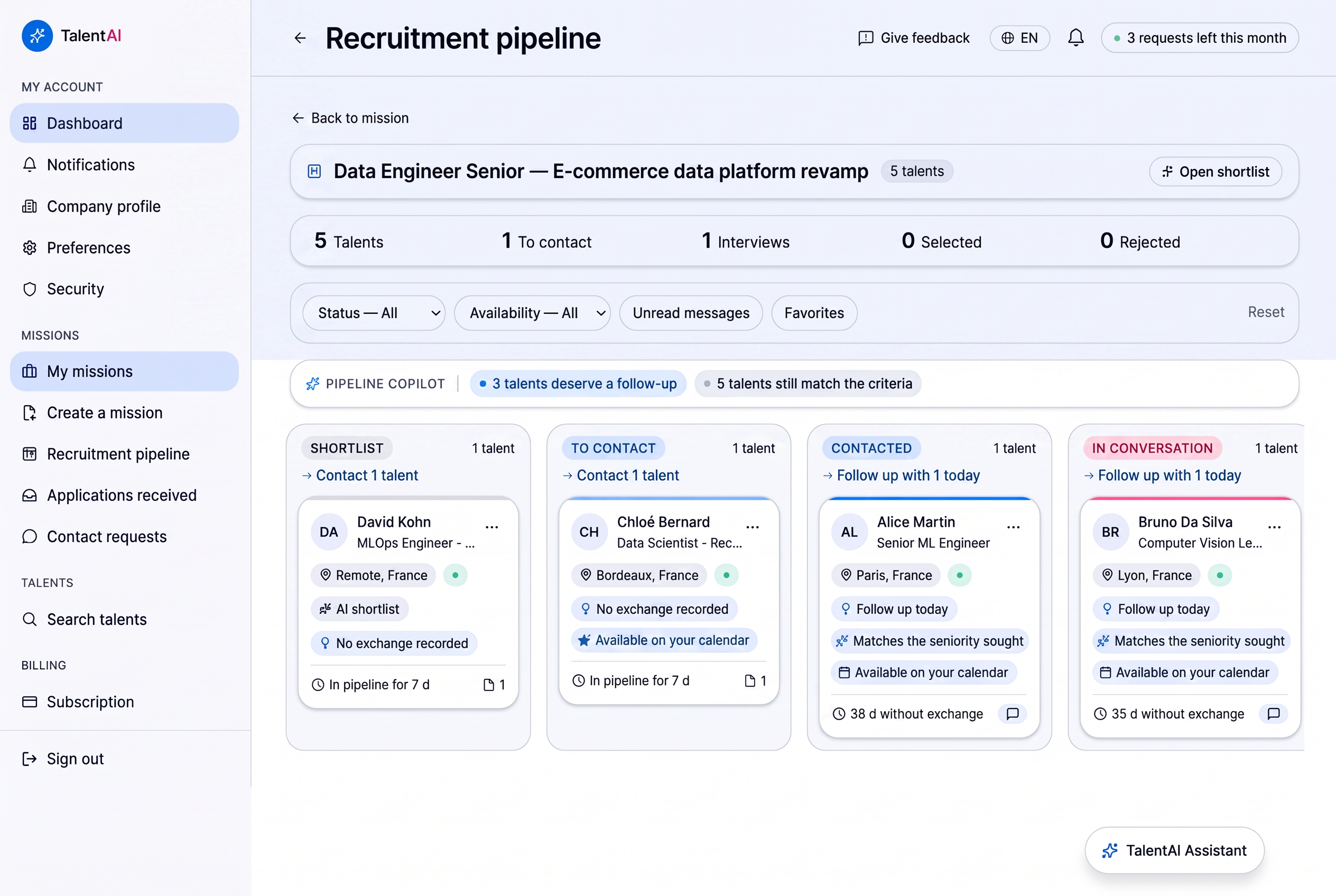Expand the Availability — All dropdown

532,313
